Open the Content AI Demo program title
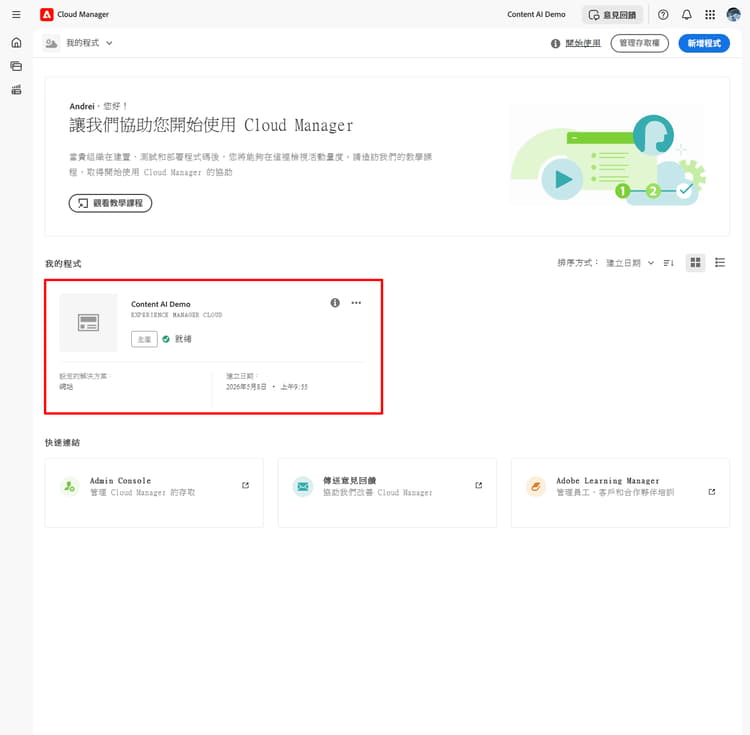Screen dimensions: 750x735 pos(161,304)
